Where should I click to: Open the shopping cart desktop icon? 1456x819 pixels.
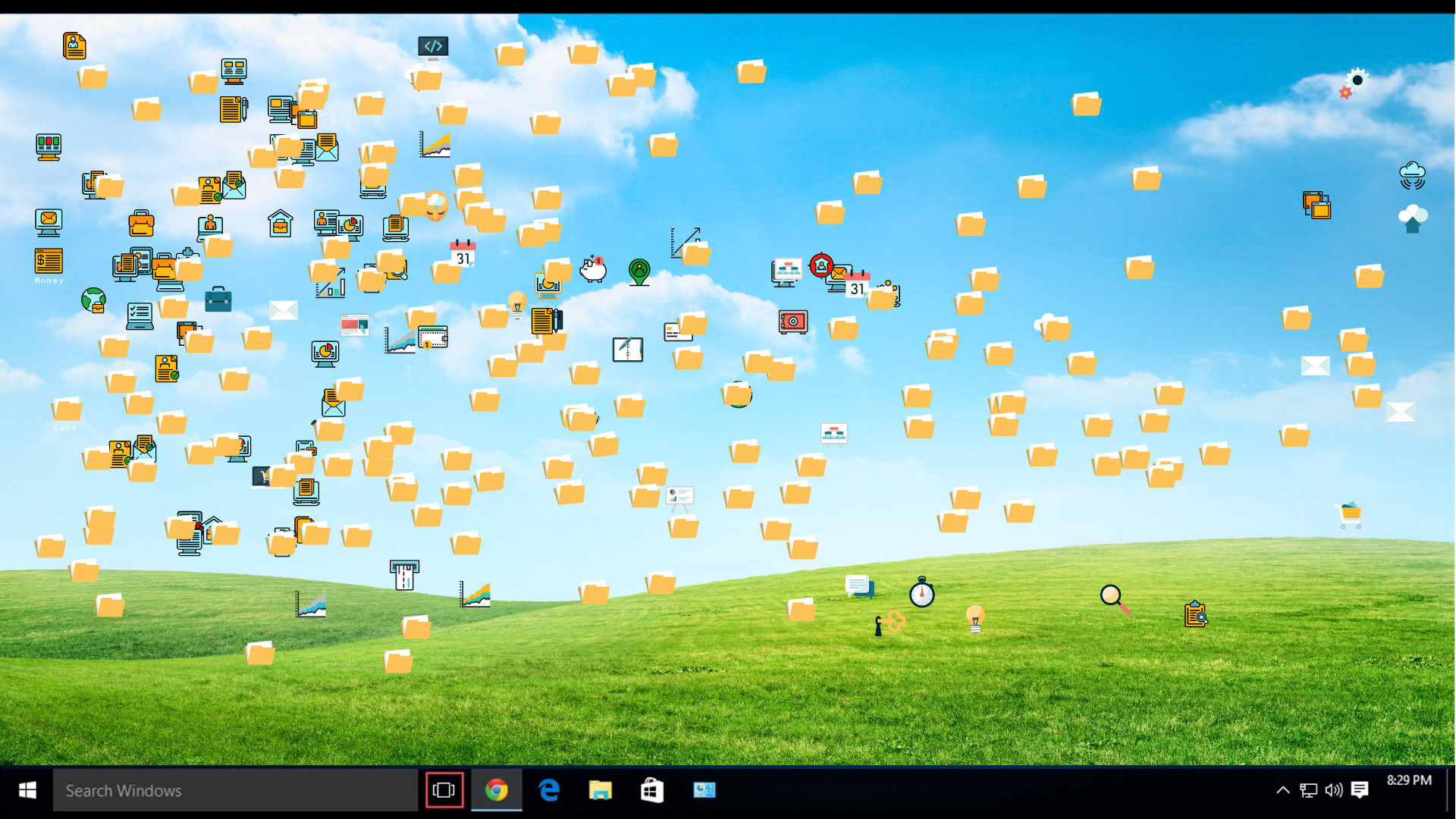[x=1351, y=515]
